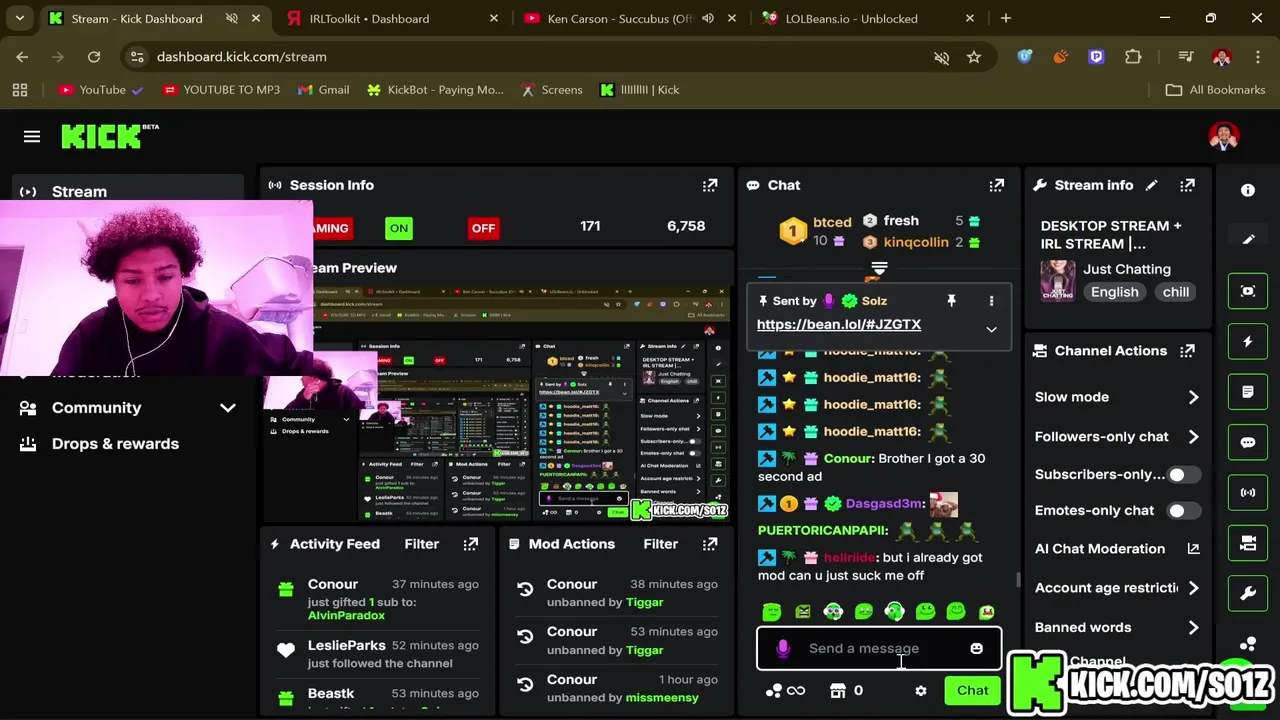The height and width of the screenshot is (720, 1280).
Task: Switch to Ken Carson Succubus tab
Action: [x=628, y=18]
